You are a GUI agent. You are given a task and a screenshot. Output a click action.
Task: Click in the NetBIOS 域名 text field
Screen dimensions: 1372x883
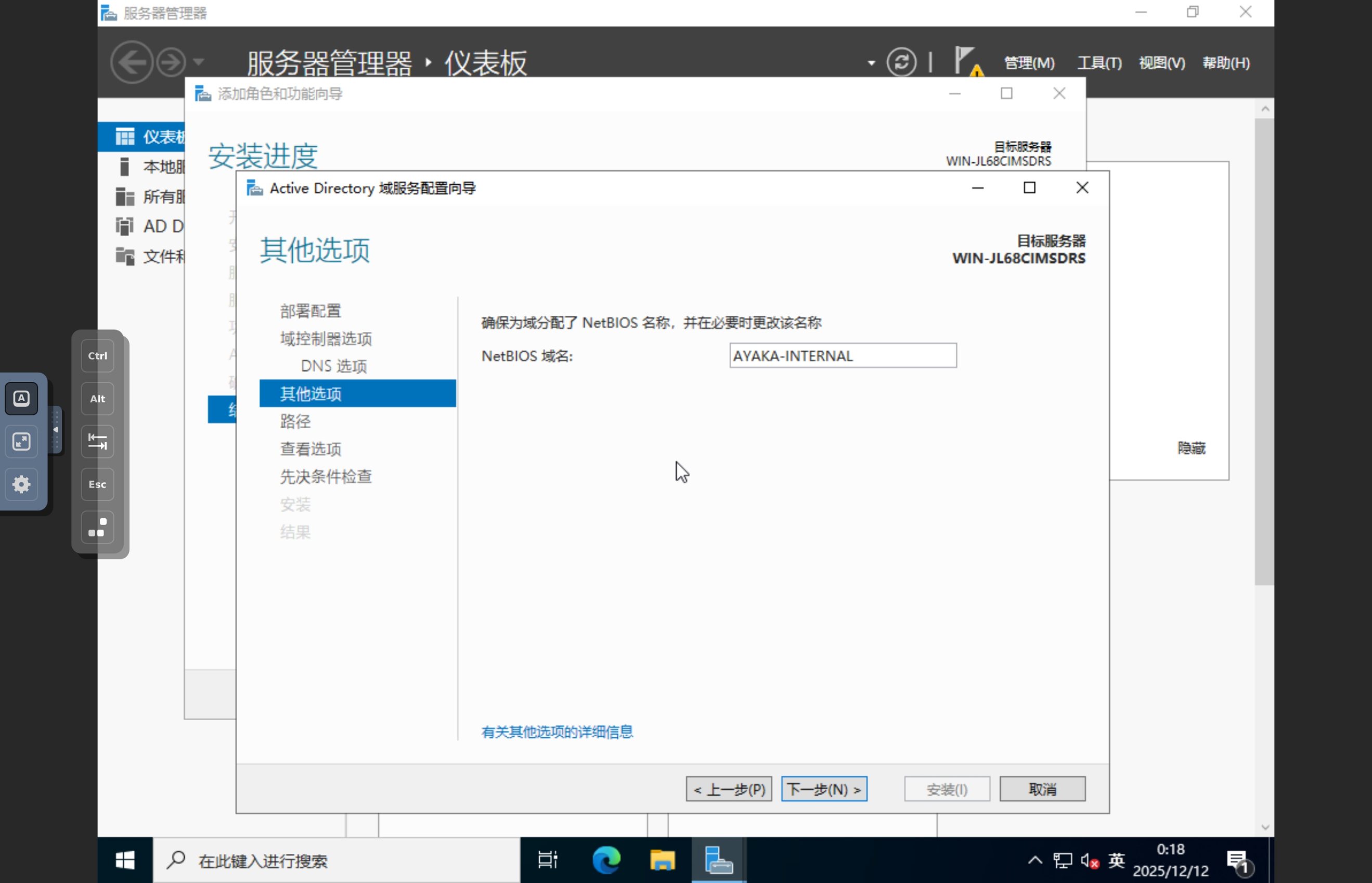(x=843, y=355)
